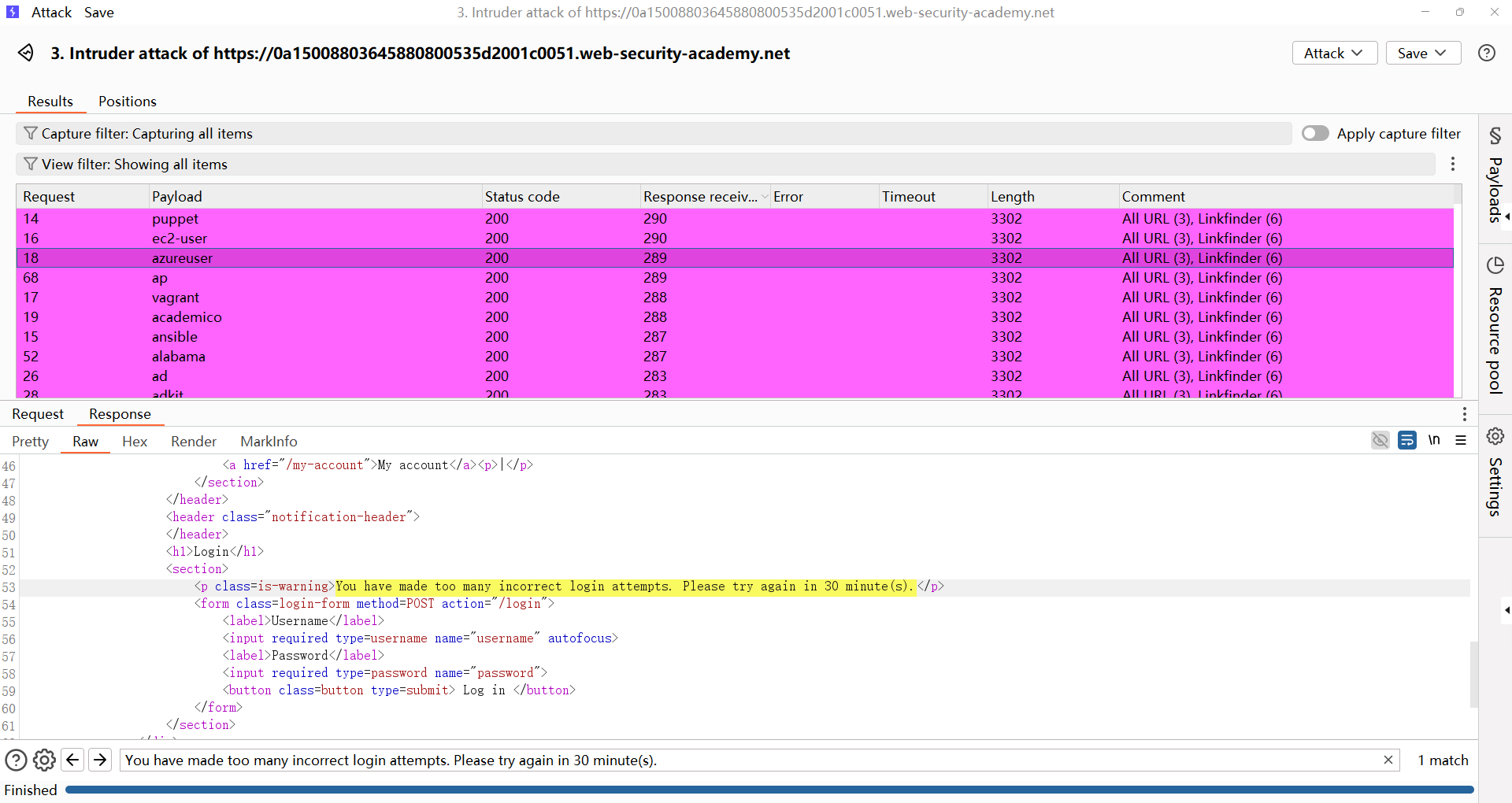Switch to the Positions tab
The width and height of the screenshot is (1512, 803).
pos(127,102)
